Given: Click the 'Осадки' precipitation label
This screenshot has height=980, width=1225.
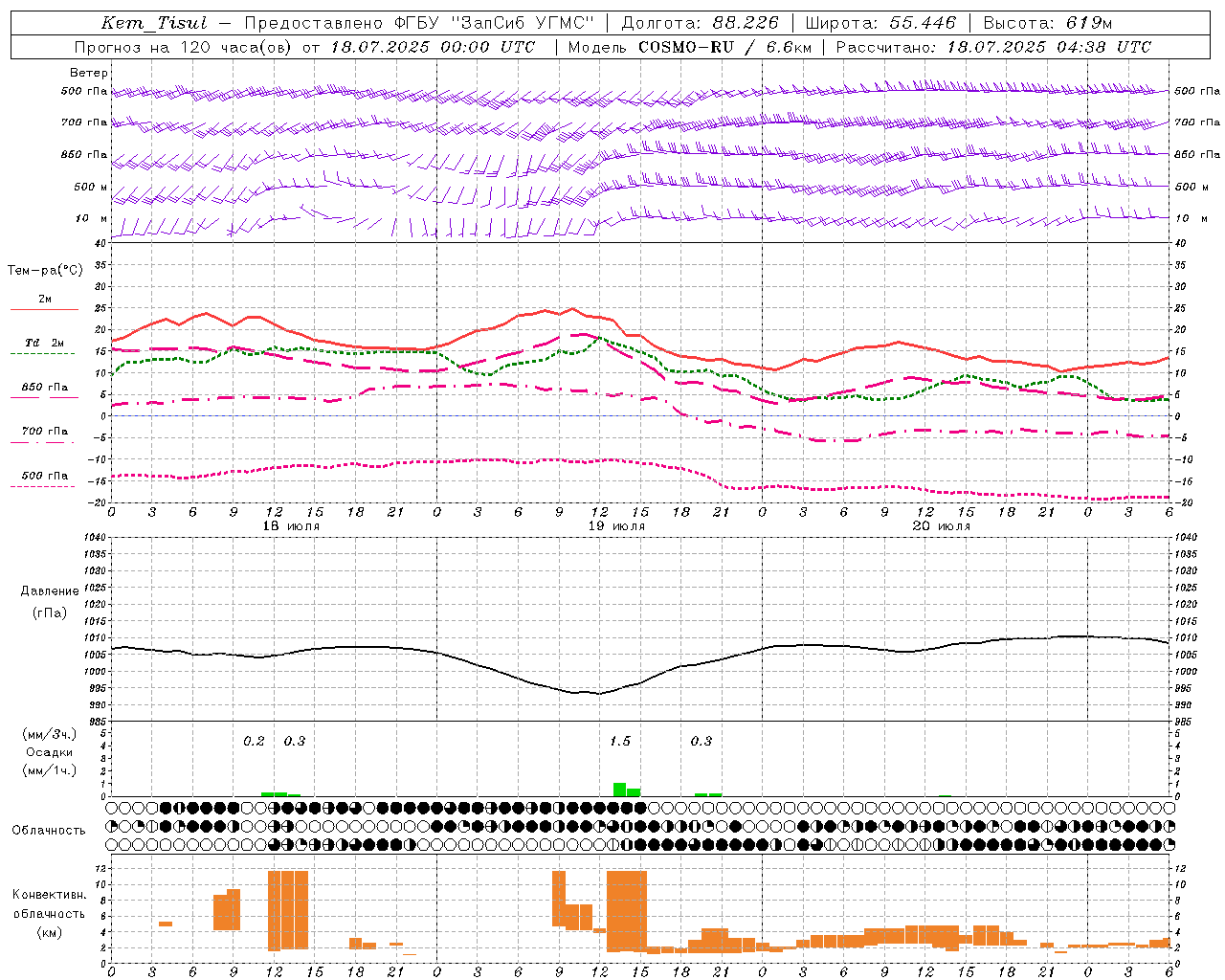Looking at the screenshot, I should pos(50,752).
